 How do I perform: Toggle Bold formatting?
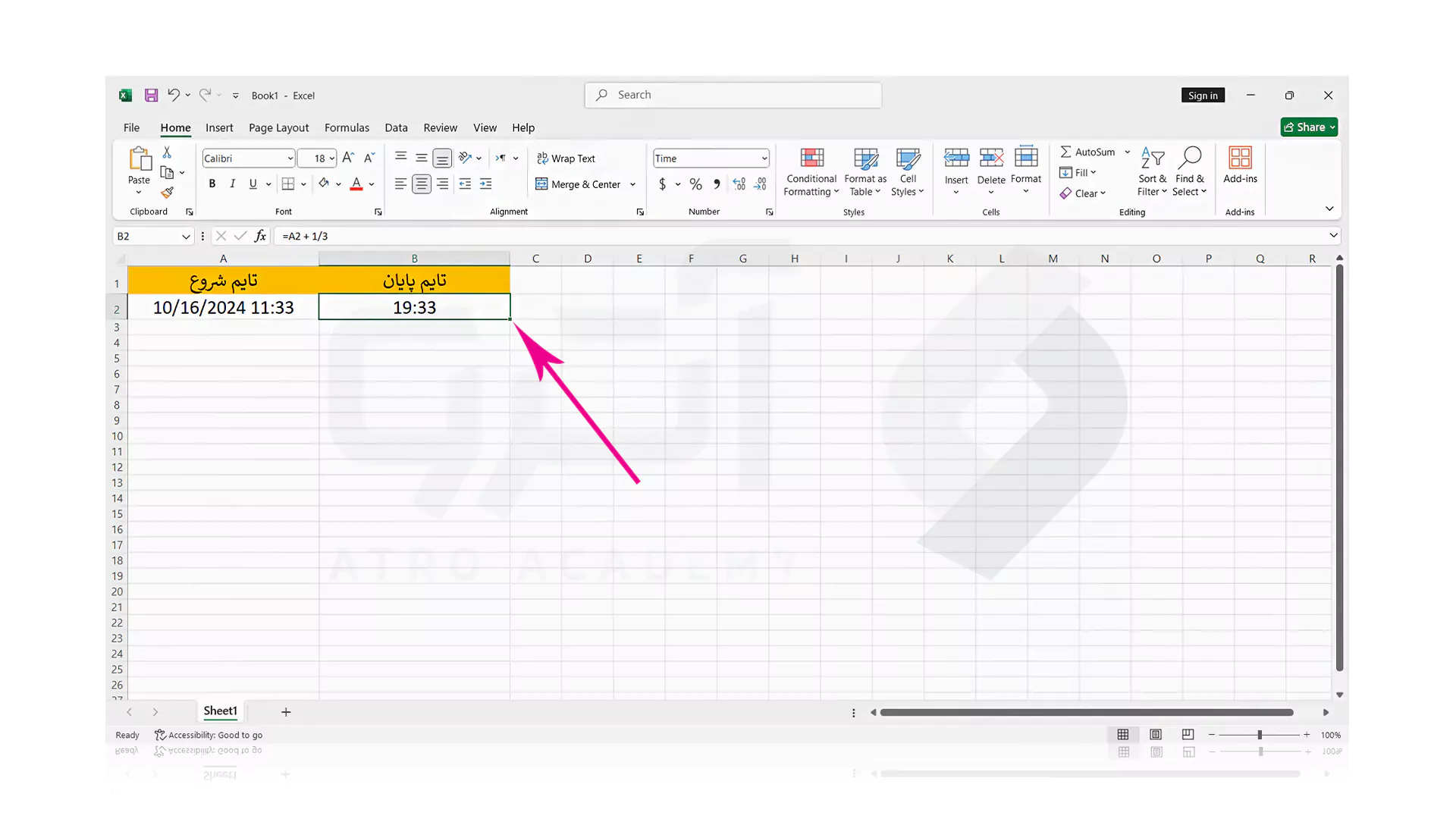tap(212, 184)
